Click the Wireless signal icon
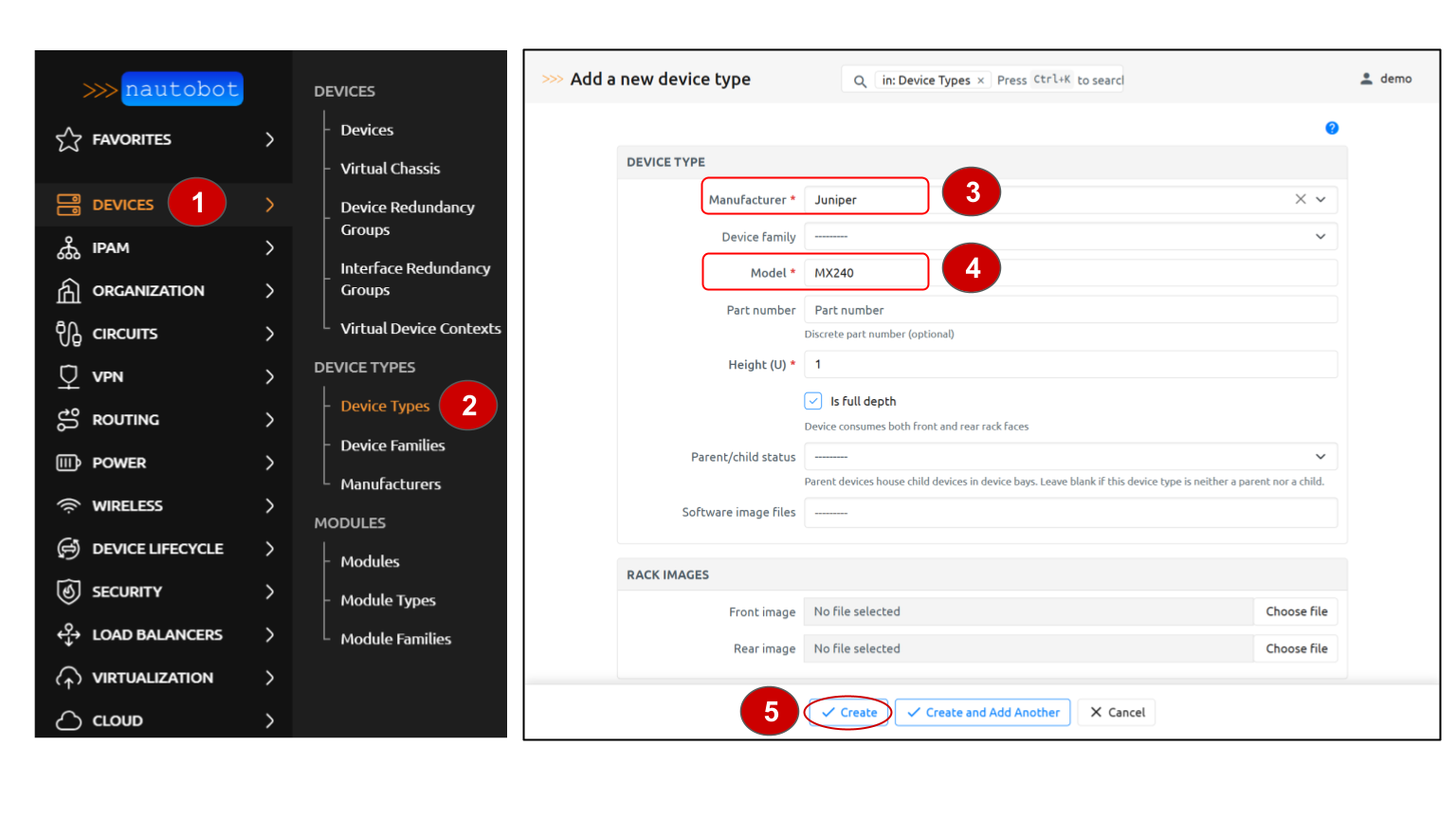This screenshot has width=1456, height=819. [x=68, y=506]
